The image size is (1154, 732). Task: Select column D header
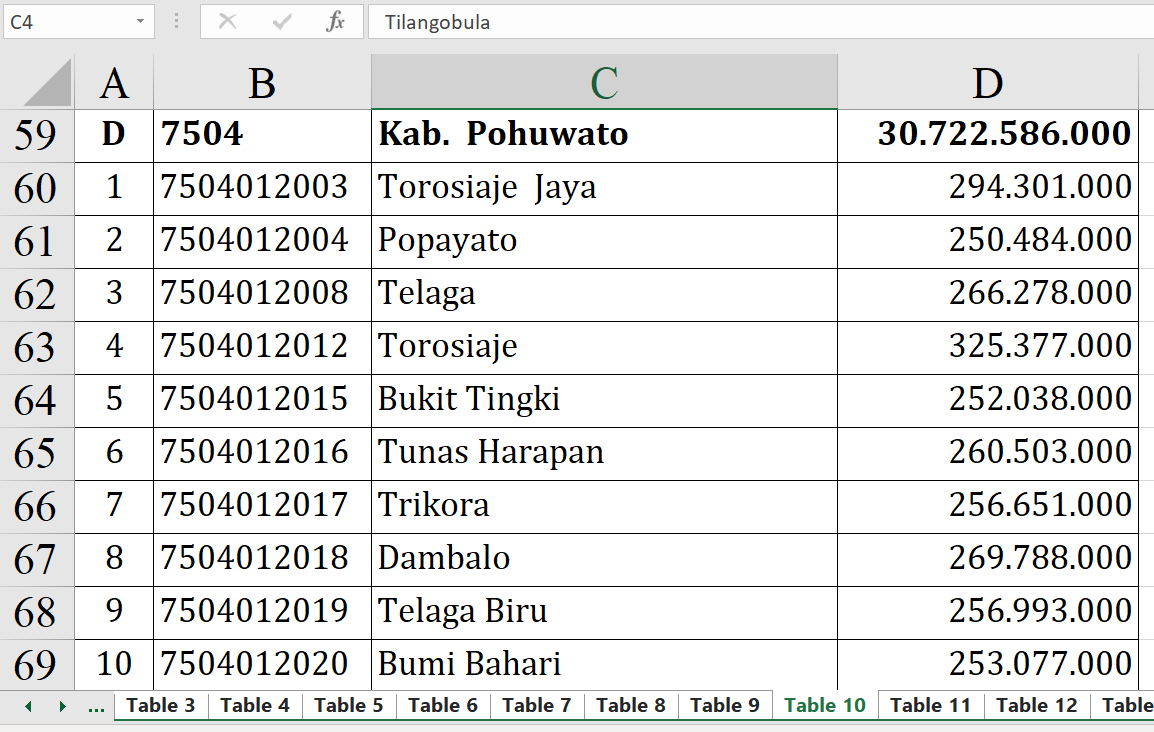click(987, 83)
